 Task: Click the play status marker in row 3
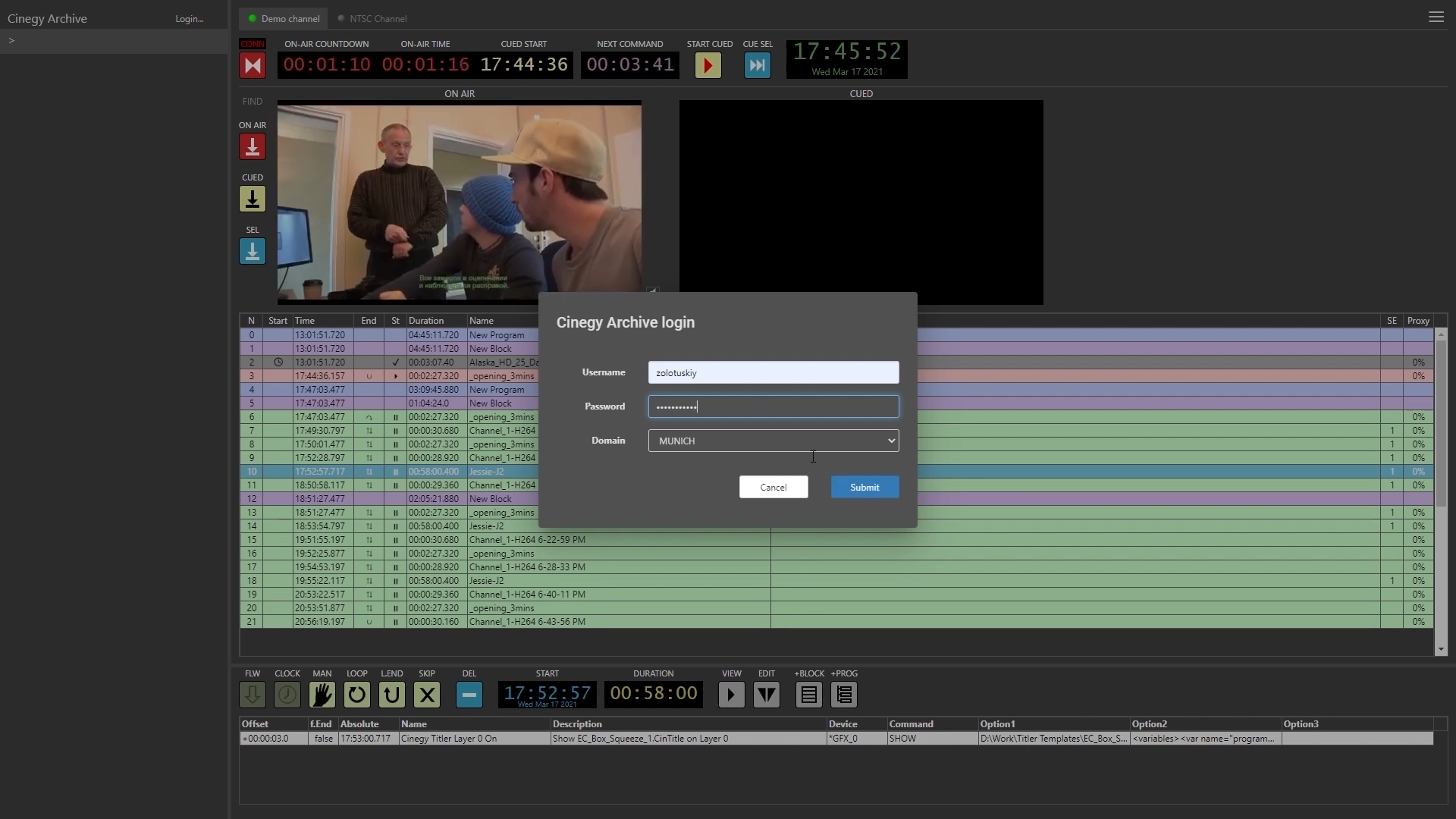coord(395,376)
